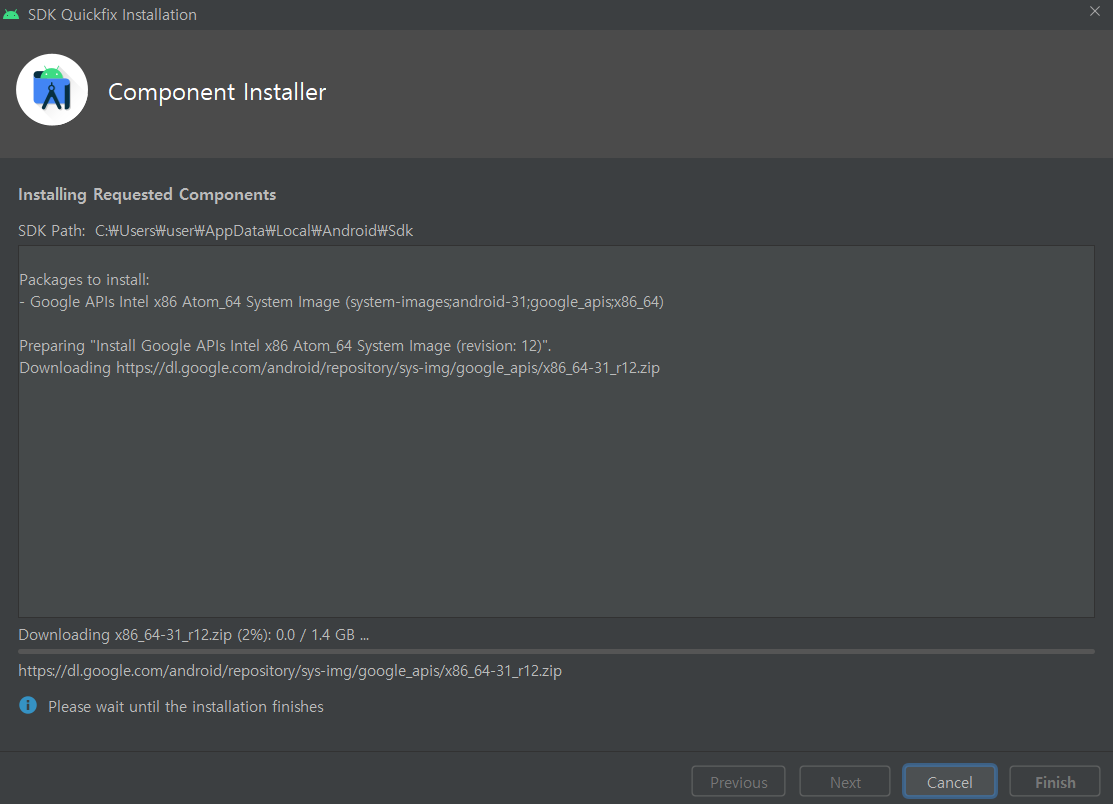
Task: Click the Android Studio logo icon
Action: (x=52, y=90)
